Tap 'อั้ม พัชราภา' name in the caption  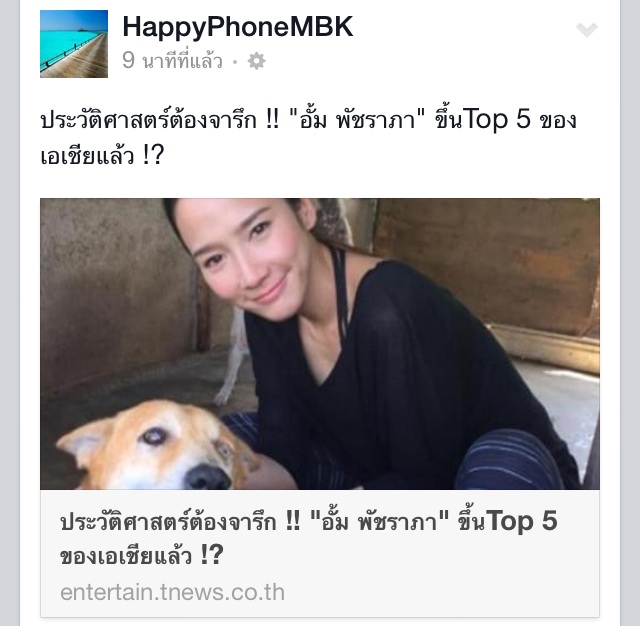coord(357,120)
